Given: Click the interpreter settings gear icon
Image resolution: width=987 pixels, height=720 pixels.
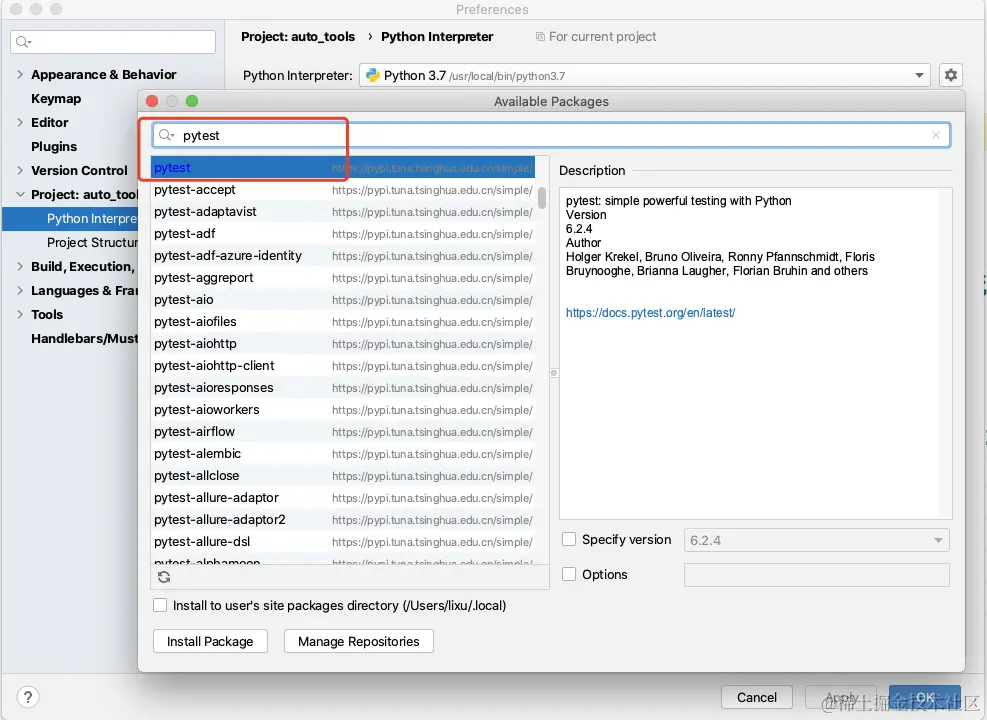Looking at the screenshot, I should pos(950,76).
